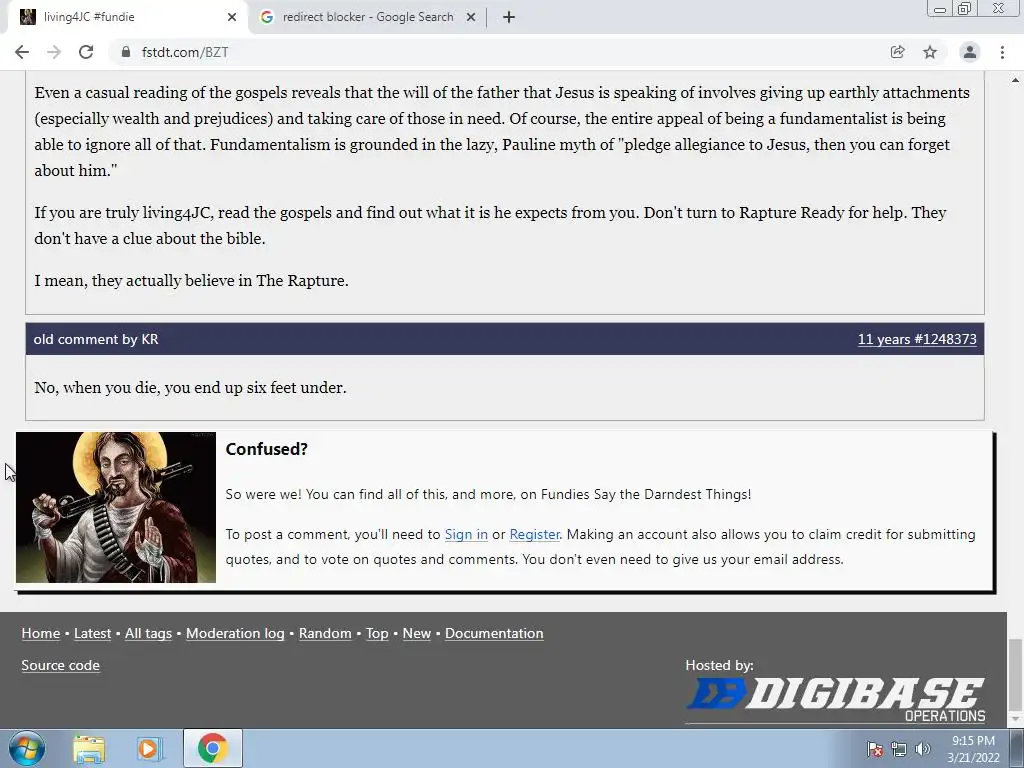Screen dimensions: 1024x768
Task: Close the living4JC #fundie tab
Action: click(x=232, y=17)
